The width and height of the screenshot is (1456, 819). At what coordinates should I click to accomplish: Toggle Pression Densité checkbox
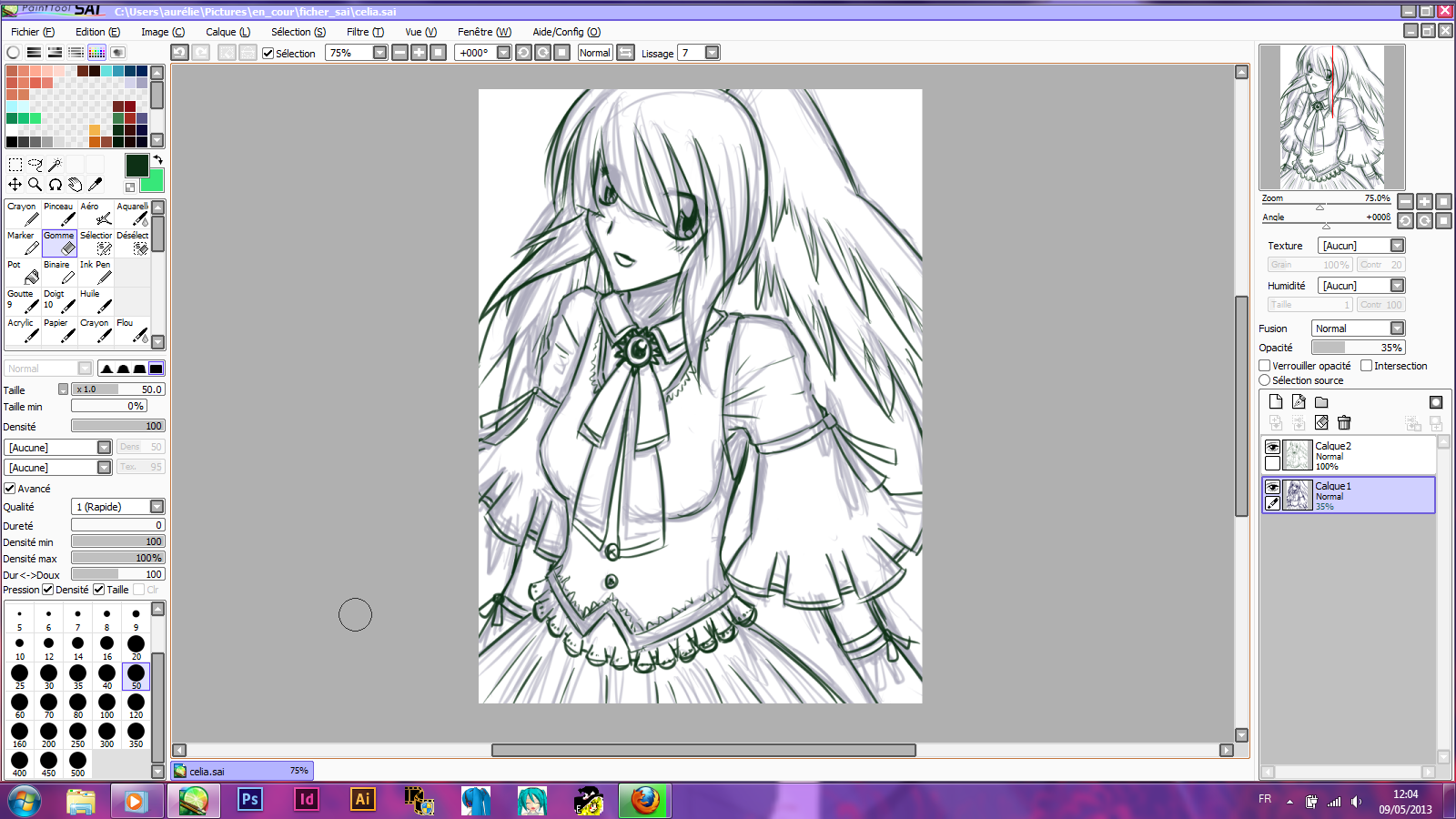pos(48,590)
